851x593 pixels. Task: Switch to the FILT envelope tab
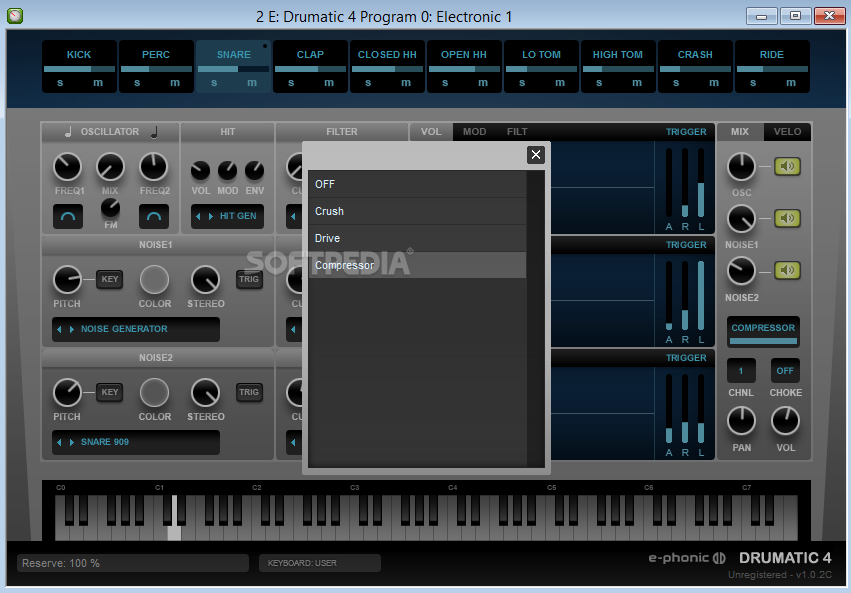(517, 132)
